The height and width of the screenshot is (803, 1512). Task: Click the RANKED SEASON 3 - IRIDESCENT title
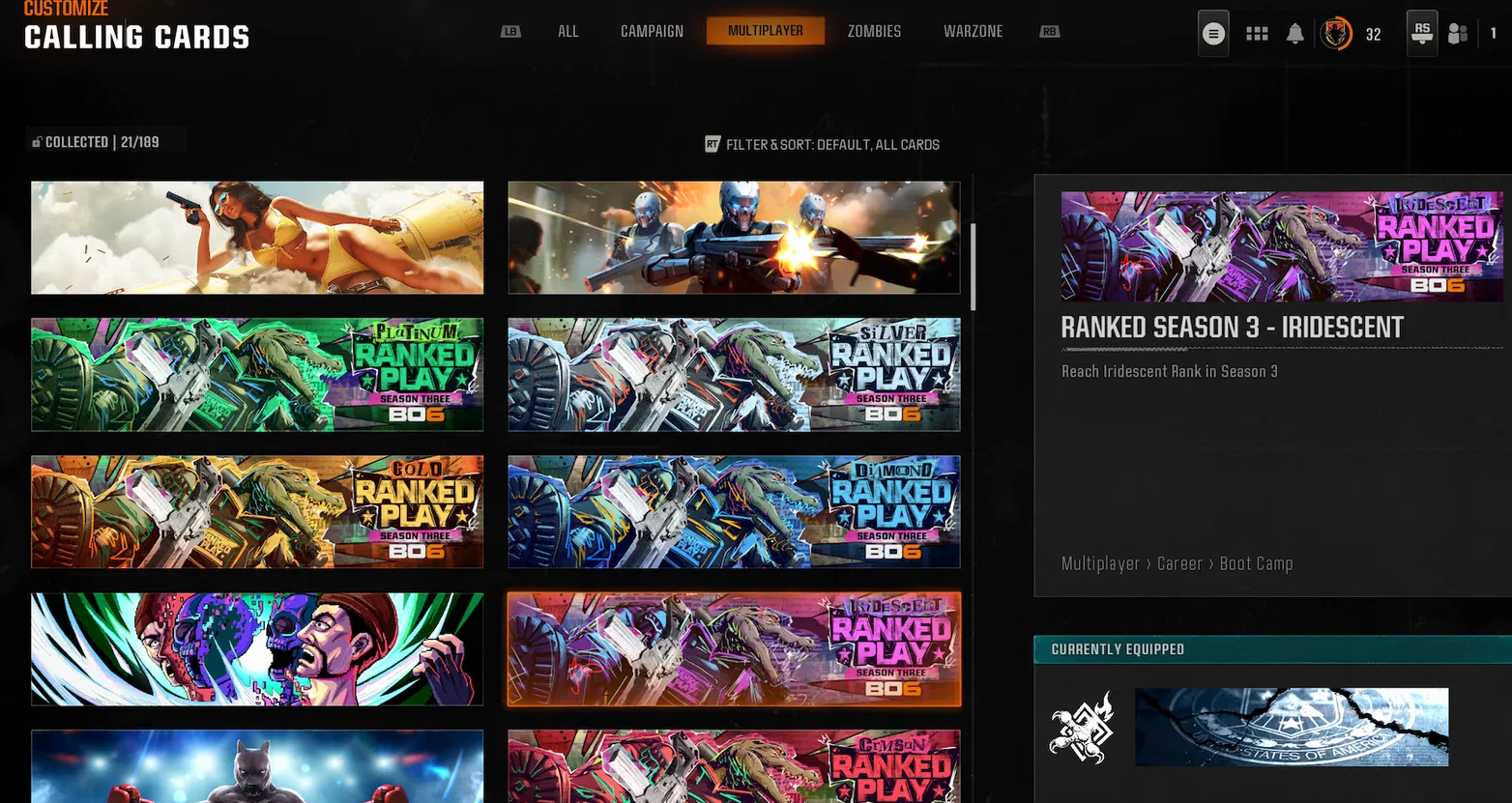1232,328
